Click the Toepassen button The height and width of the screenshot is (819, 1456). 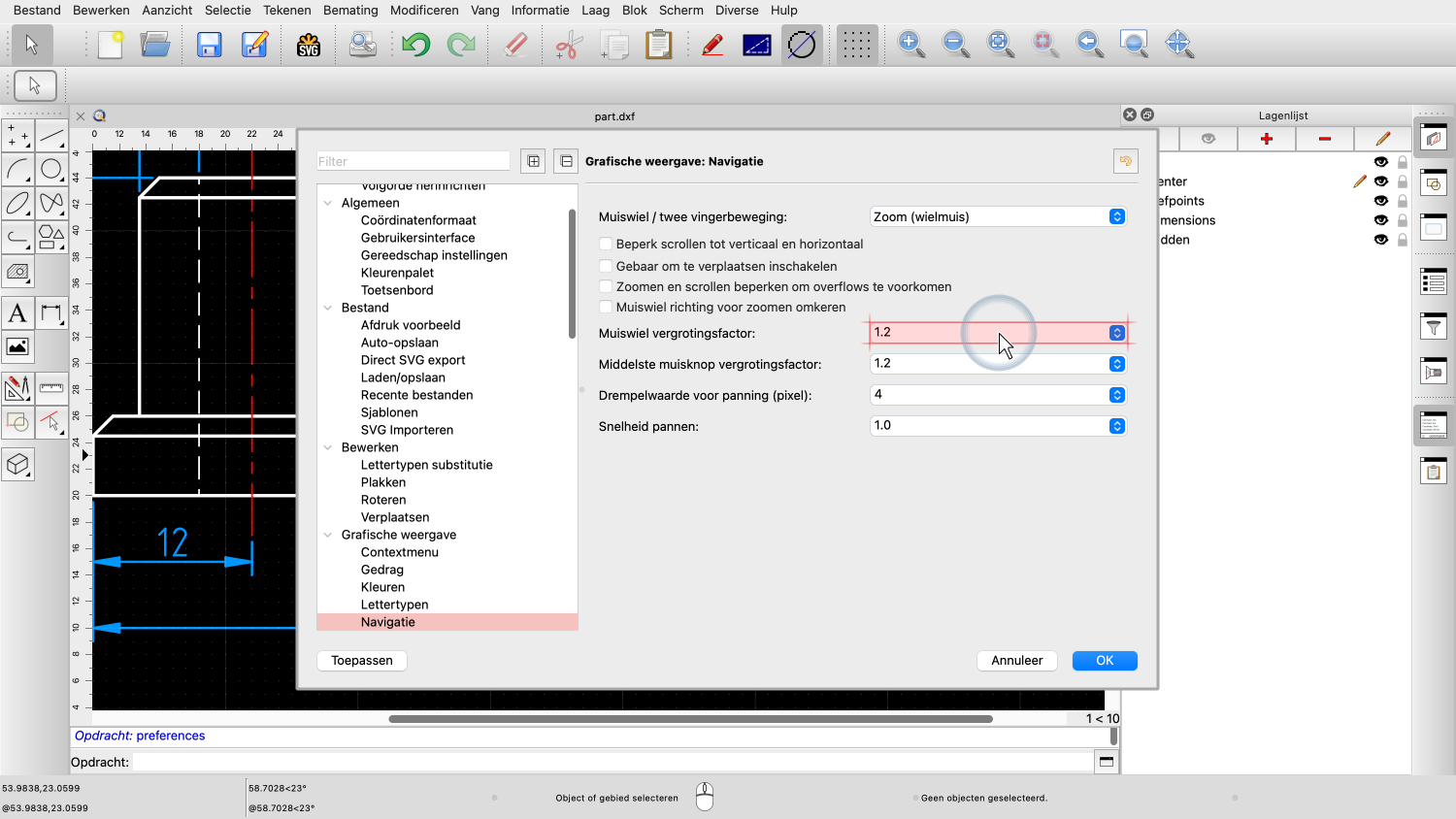[x=361, y=660]
